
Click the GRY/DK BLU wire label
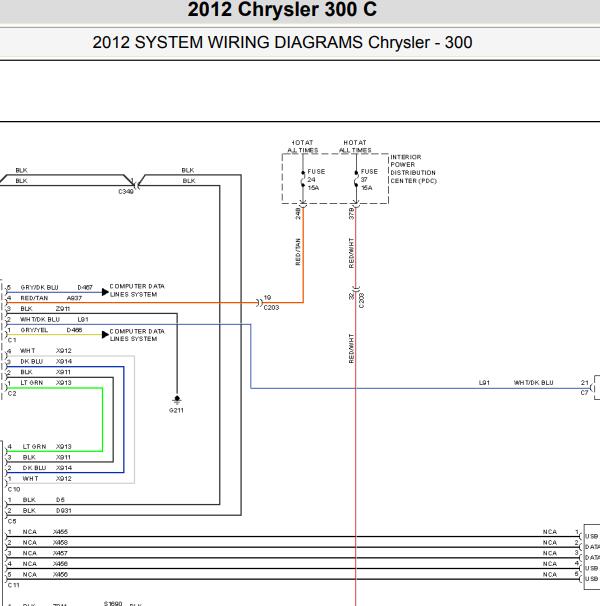coord(39,288)
